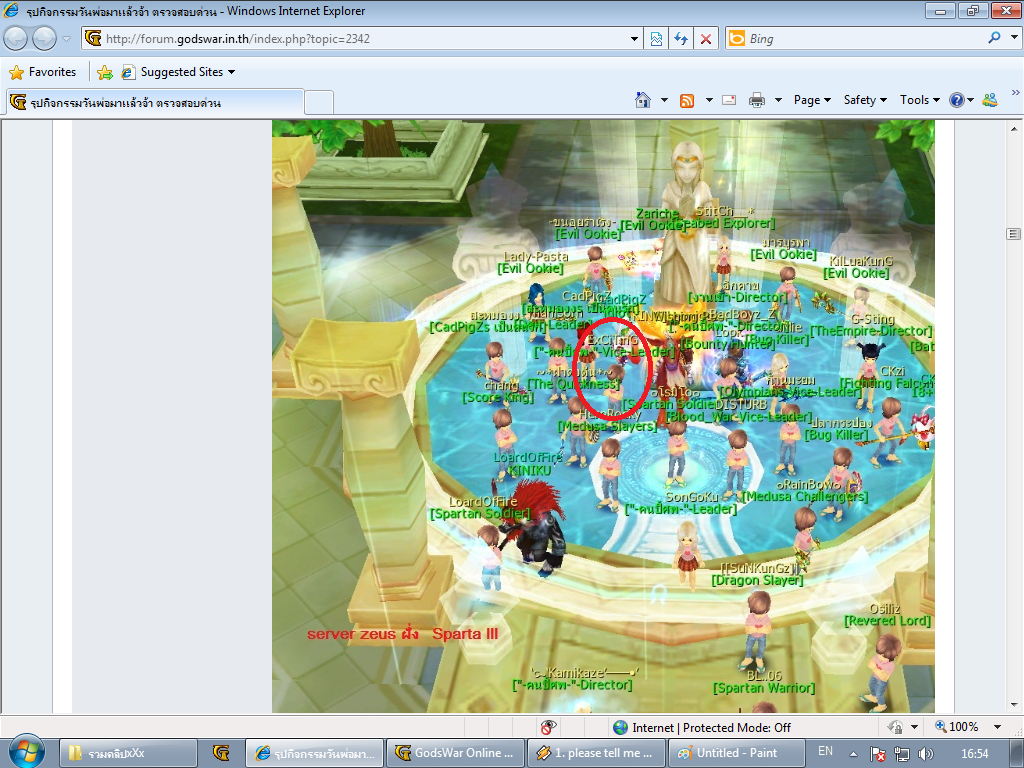1024x768 pixels.
Task: Add page to Favorites bar icon
Action: (x=104, y=72)
